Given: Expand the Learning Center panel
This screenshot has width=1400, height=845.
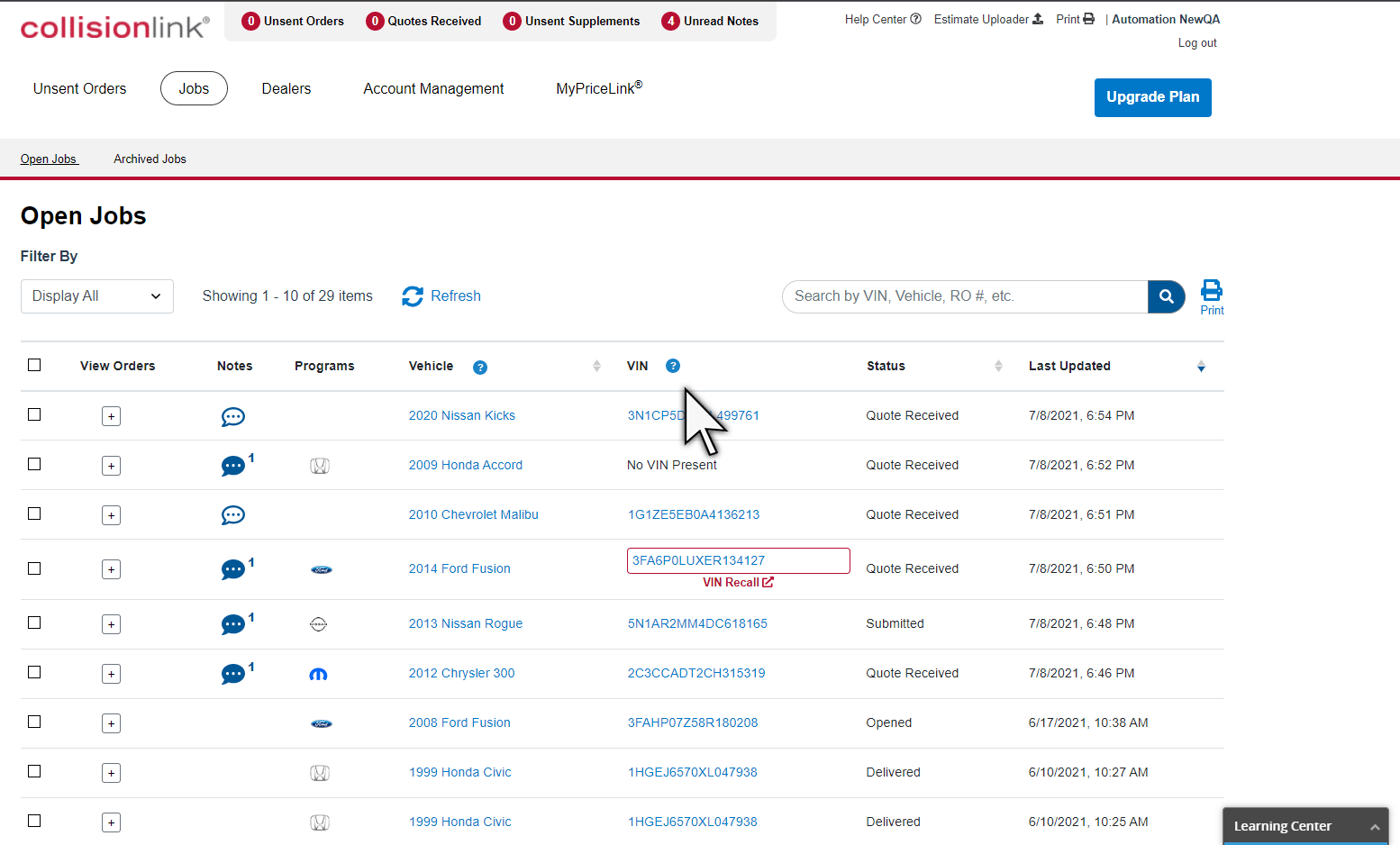Looking at the screenshot, I should pos(1305,826).
